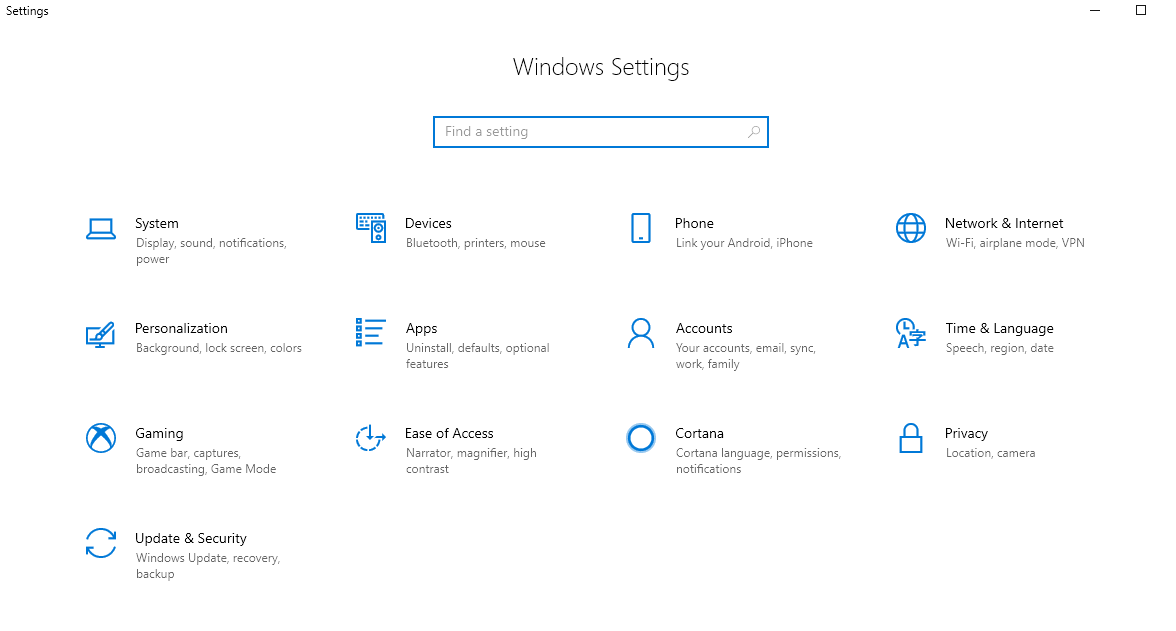Click 'Display, sound, notifications, power' text
This screenshot has height=631, width=1176.
coord(211,251)
